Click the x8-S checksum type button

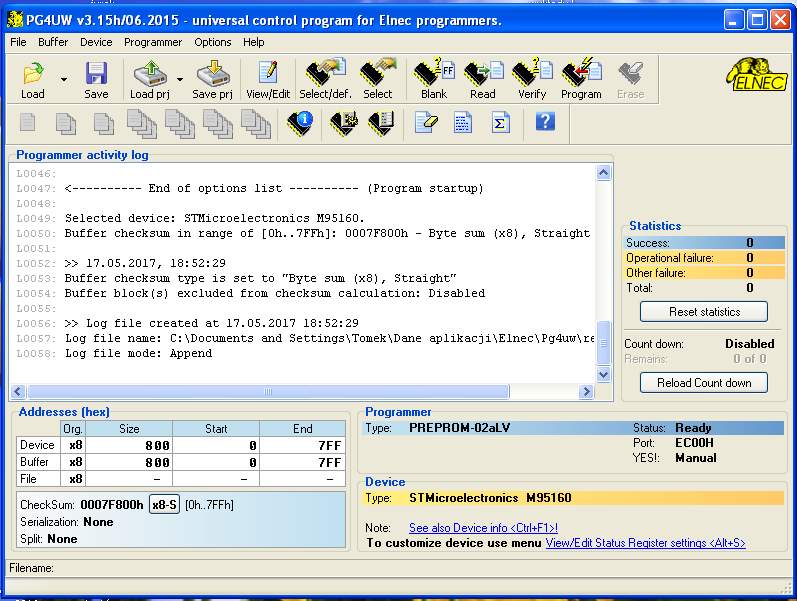164,504
